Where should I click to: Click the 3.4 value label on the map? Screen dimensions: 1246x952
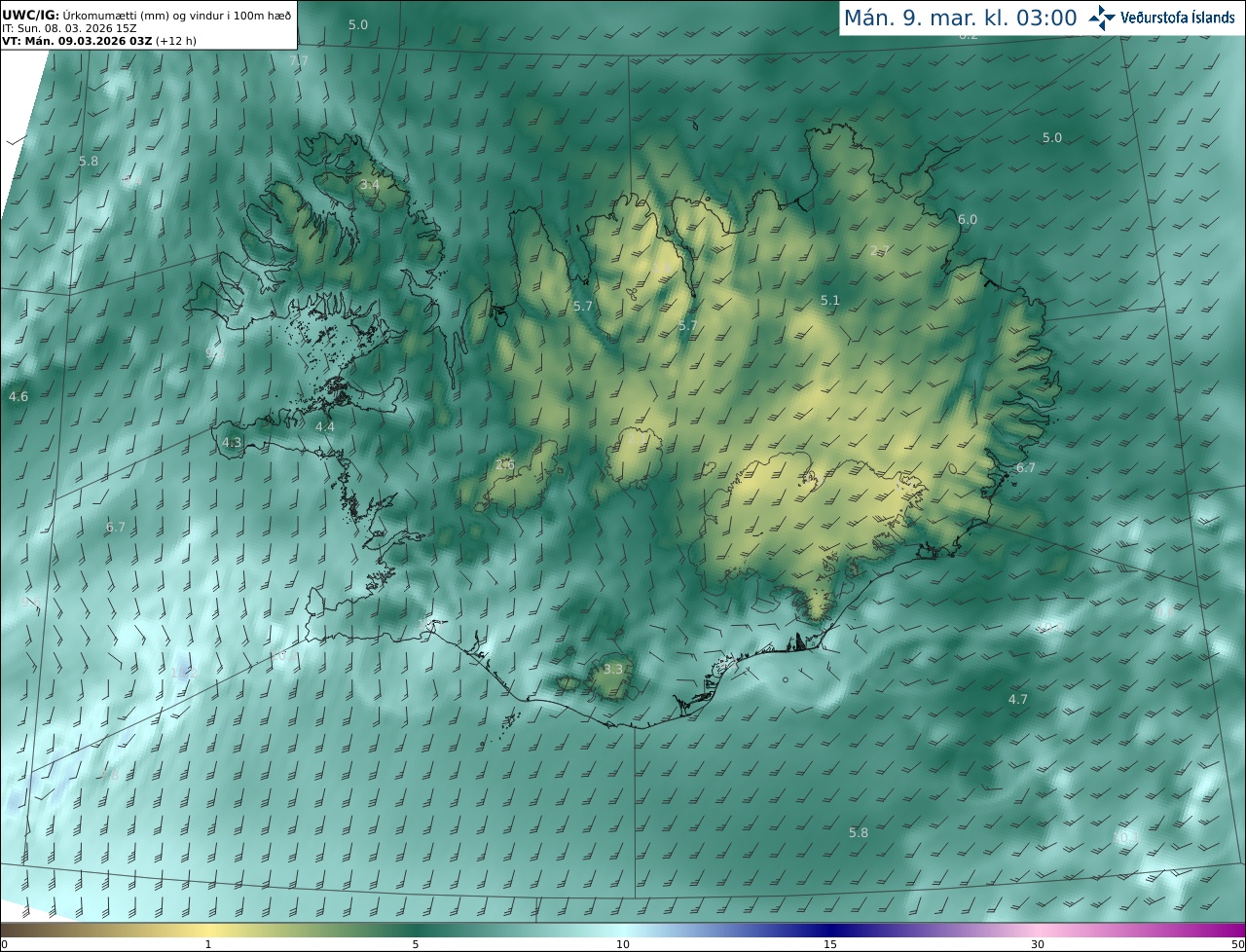369,185
